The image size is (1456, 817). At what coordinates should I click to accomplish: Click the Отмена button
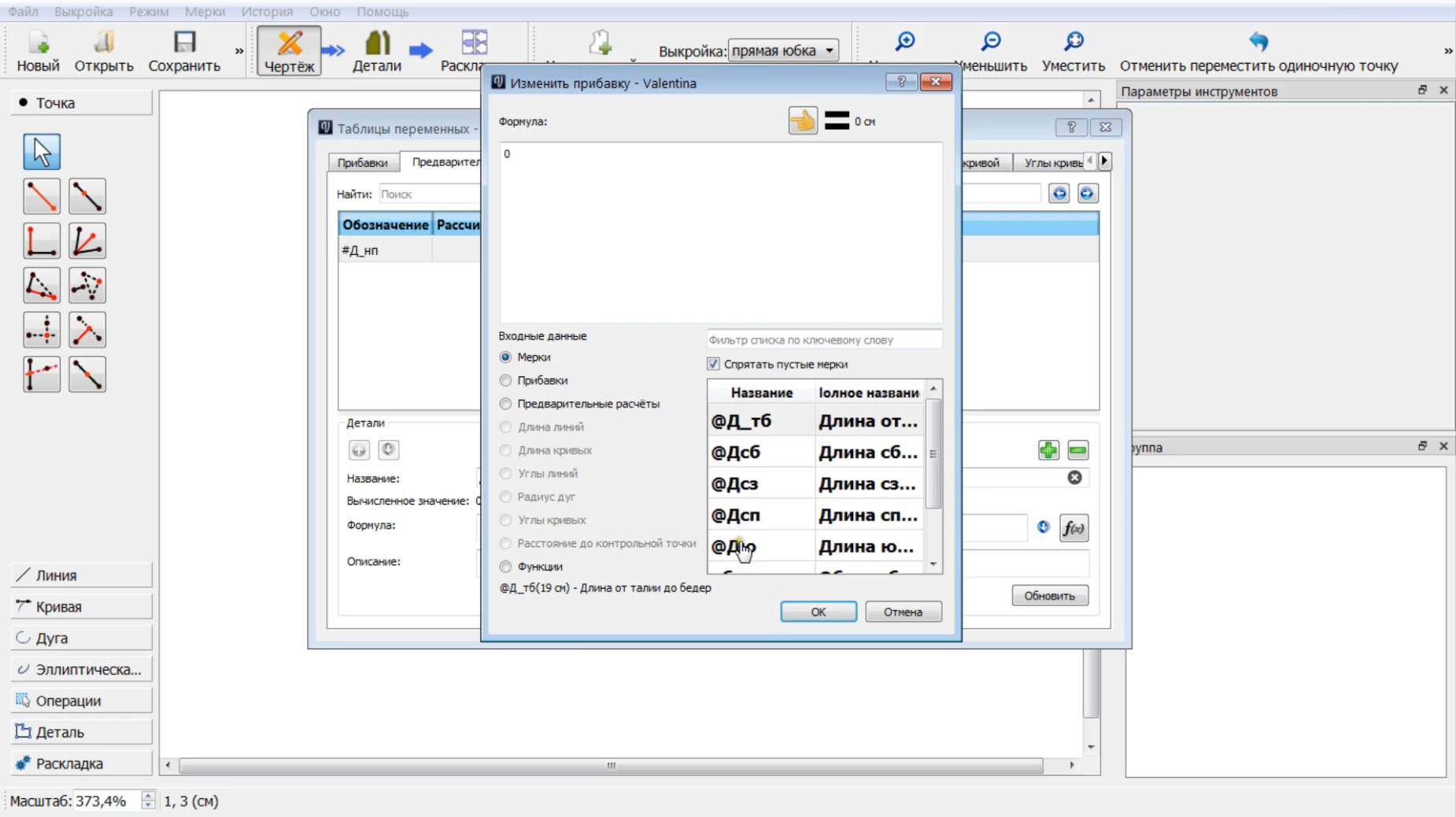click(x=903, y=612)
